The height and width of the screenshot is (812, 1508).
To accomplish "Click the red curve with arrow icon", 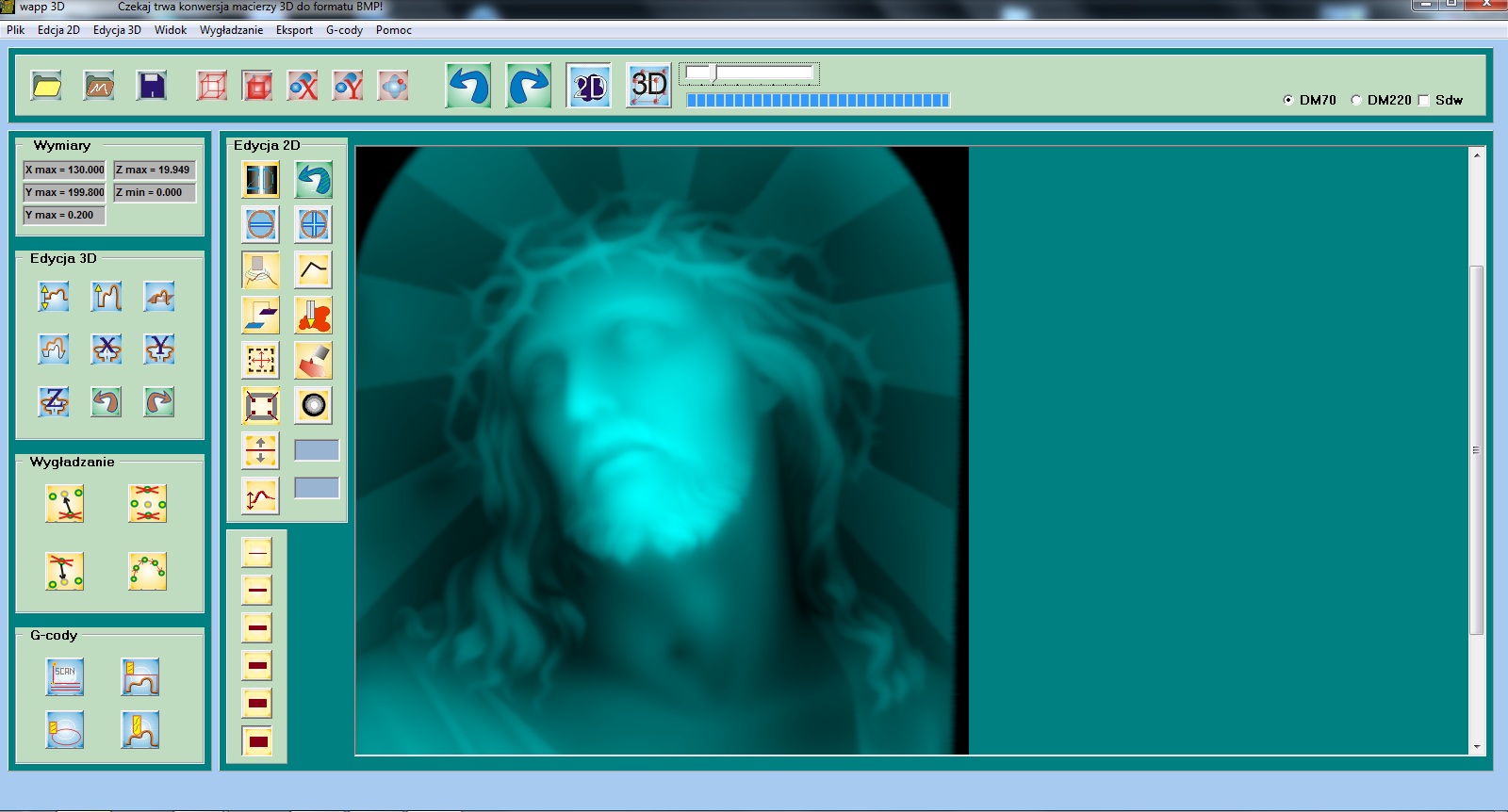I will point(261,495).
